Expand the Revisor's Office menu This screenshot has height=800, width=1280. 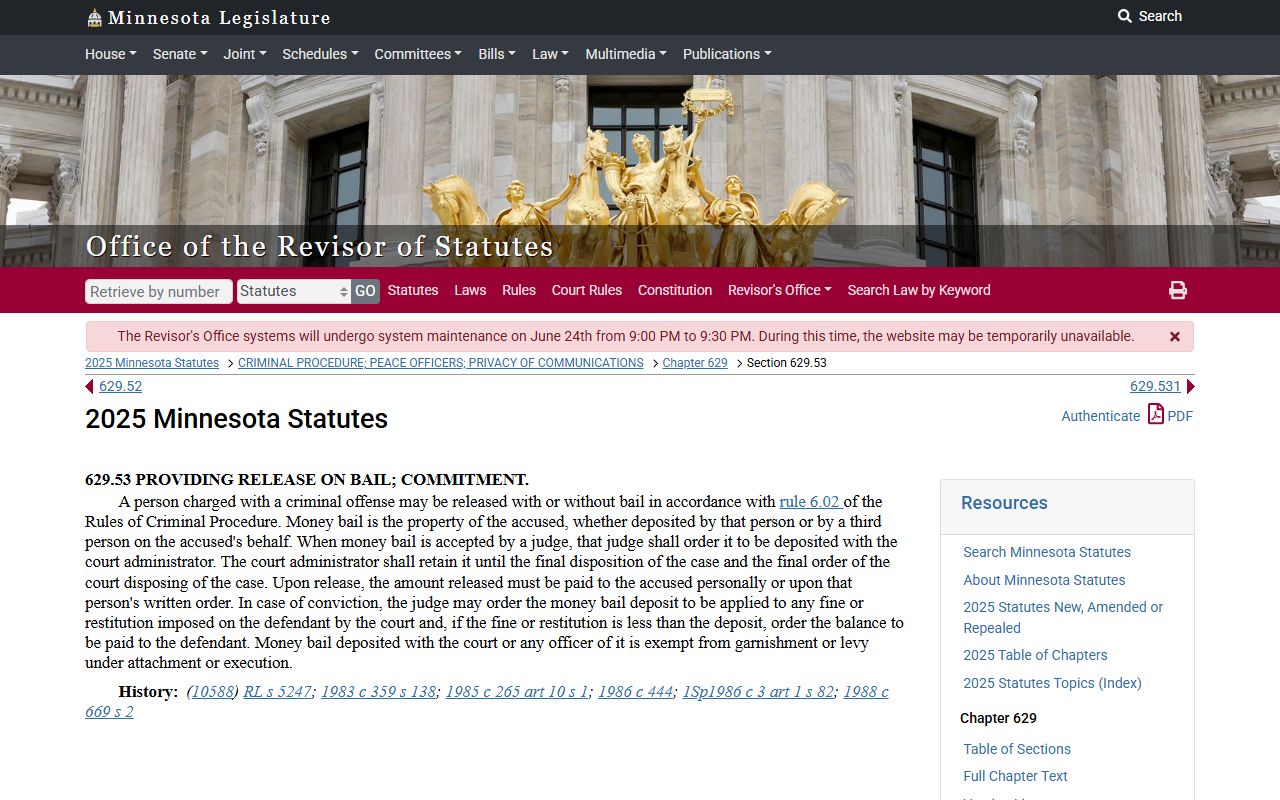780,290
